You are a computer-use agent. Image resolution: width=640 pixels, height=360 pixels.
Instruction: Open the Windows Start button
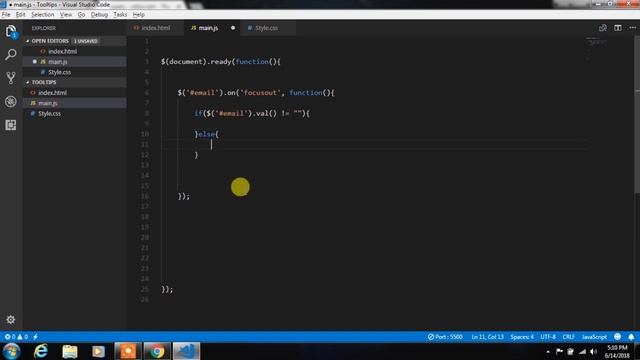click(11, 351)
